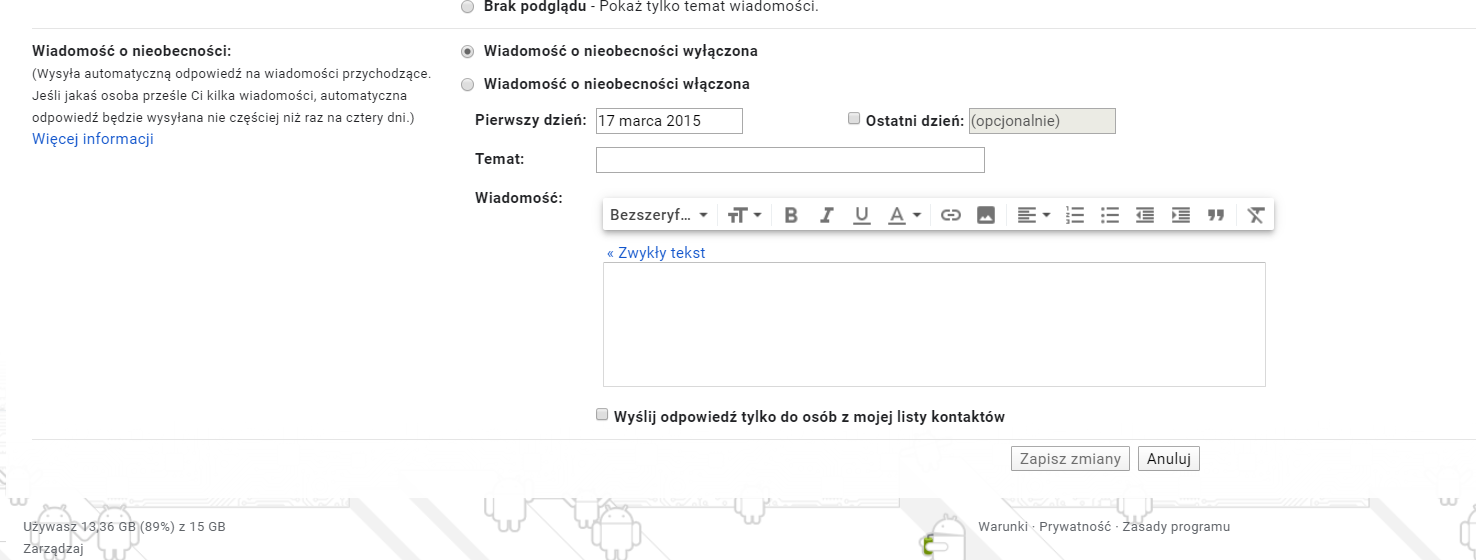Click the underline formatting icon
The width and height of the screenshot is (1476, 560).
point(861,215)
